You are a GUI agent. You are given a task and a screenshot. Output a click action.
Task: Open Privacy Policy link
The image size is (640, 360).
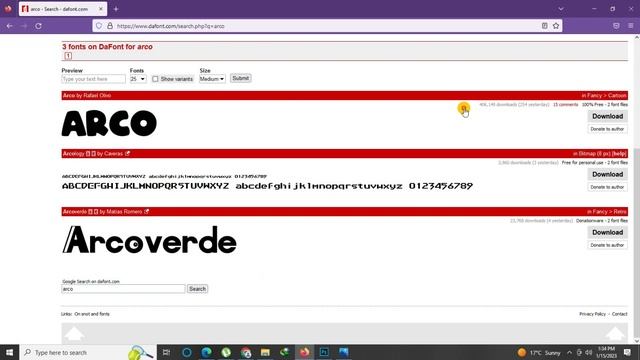click(x=592, y=314)
